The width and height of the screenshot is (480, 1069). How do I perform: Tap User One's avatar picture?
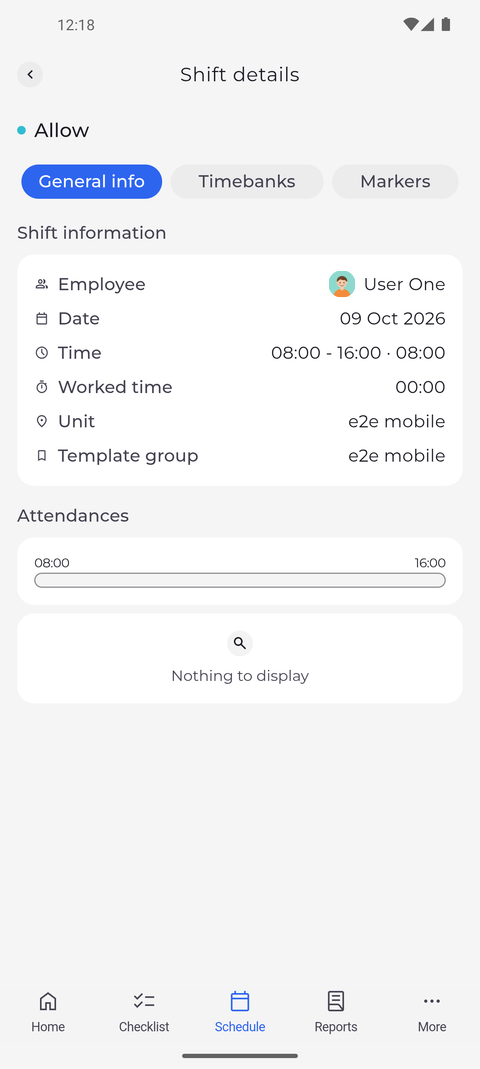click(x=342, y=284)
